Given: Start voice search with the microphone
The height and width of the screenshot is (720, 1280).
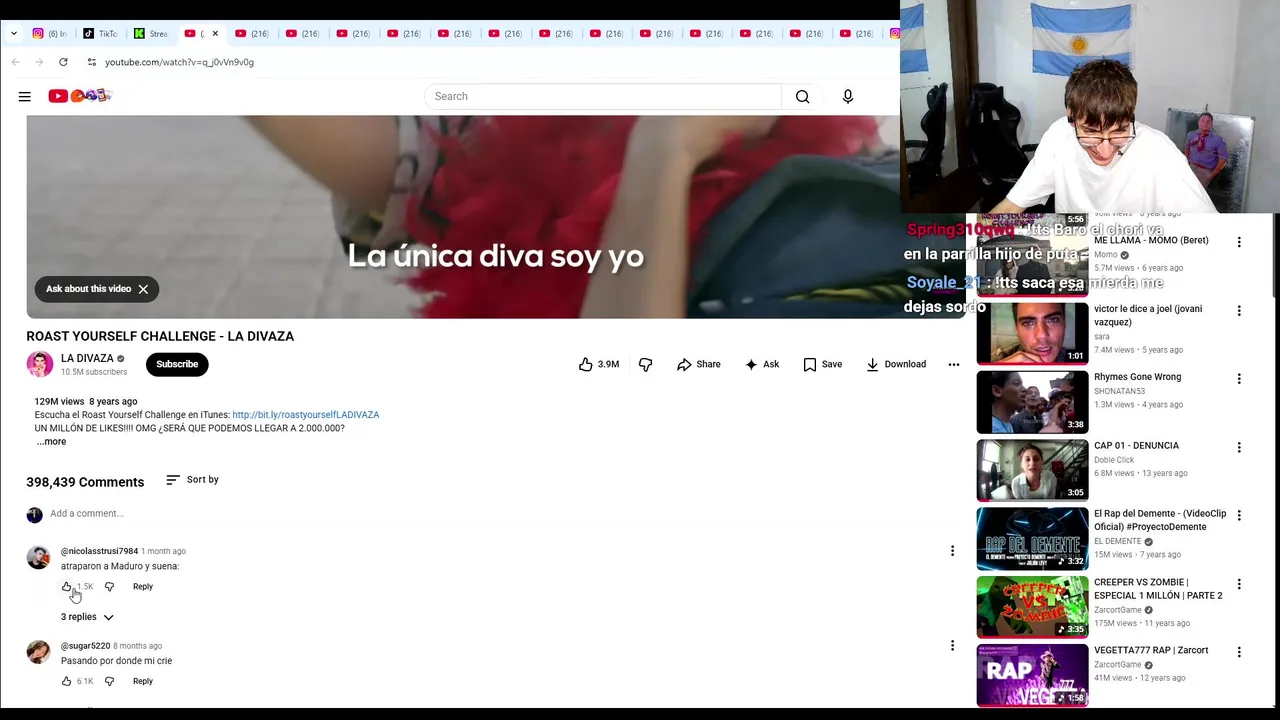Looking at the screenshot, I should point(848,96).
